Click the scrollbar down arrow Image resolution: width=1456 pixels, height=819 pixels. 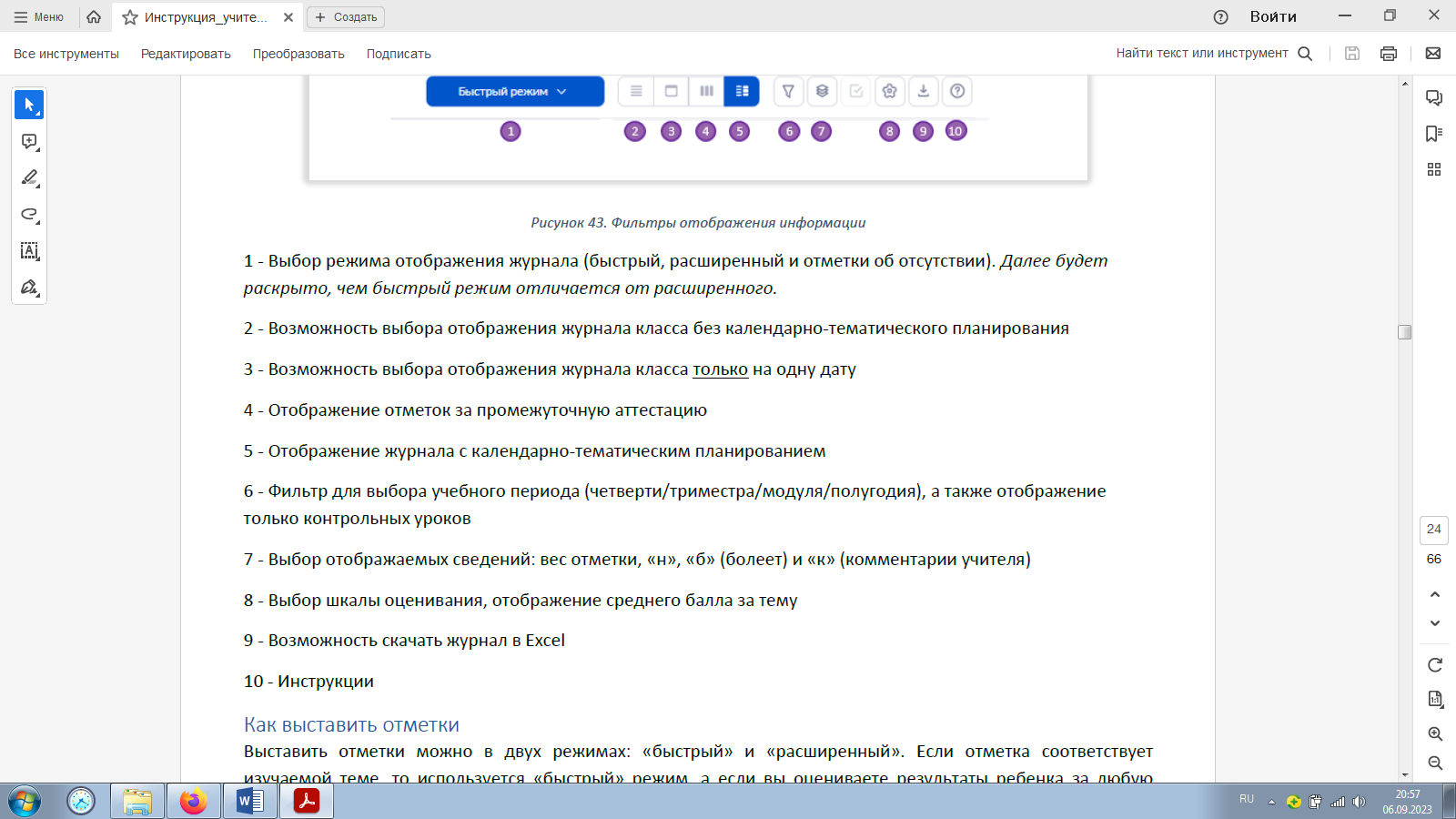1405,774
